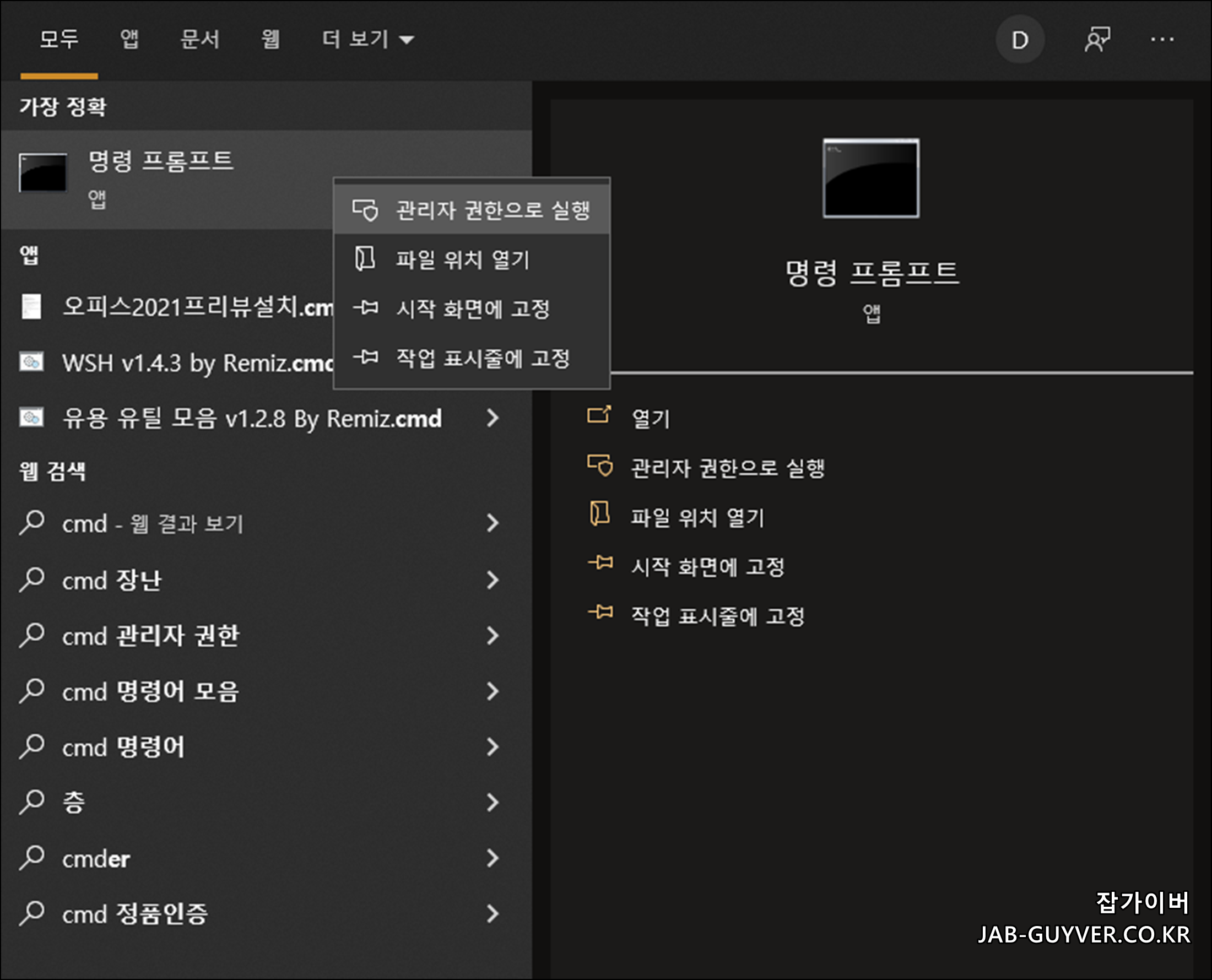Image resolution: width=1212 pixels, height=980 pixels.
Task: Expand the 더 보기 dropdown
Action: 367,40
